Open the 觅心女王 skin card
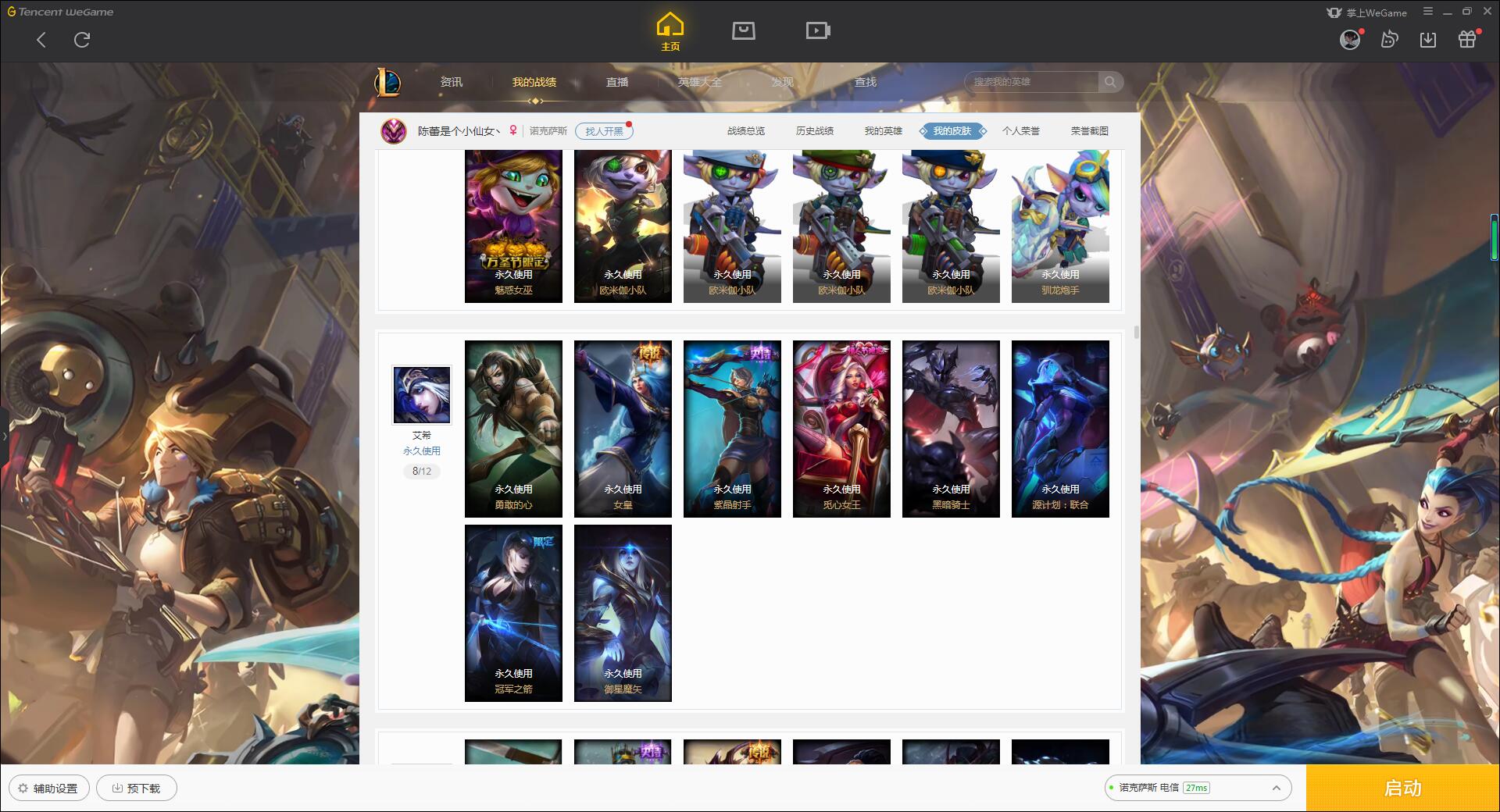 pyautogui.click(x=841, y=429)
